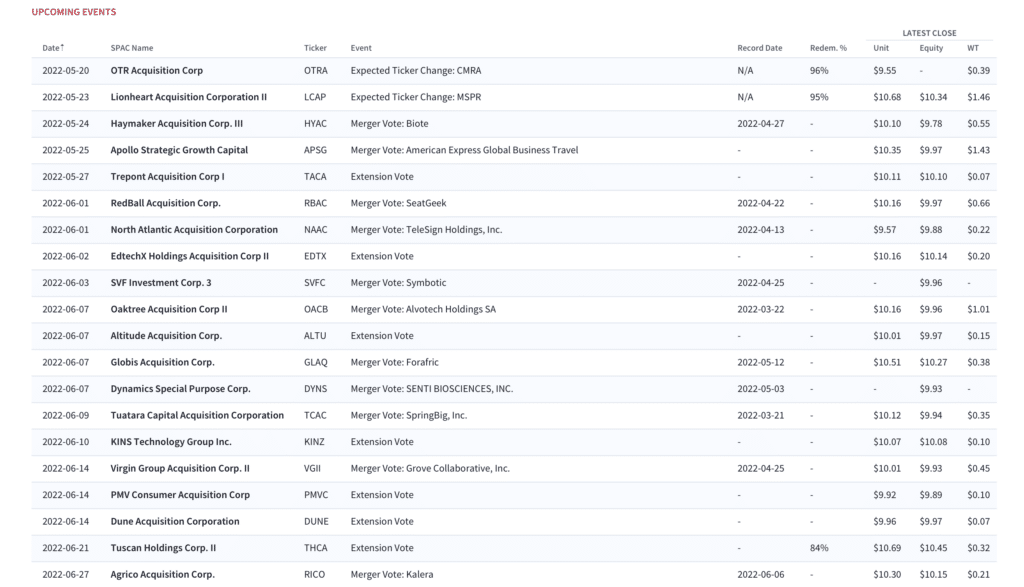Viewport: 1024px width, 587px height.
Task: Open Globis Acquisition Corp. link
Action: click(x=162, y=362)
